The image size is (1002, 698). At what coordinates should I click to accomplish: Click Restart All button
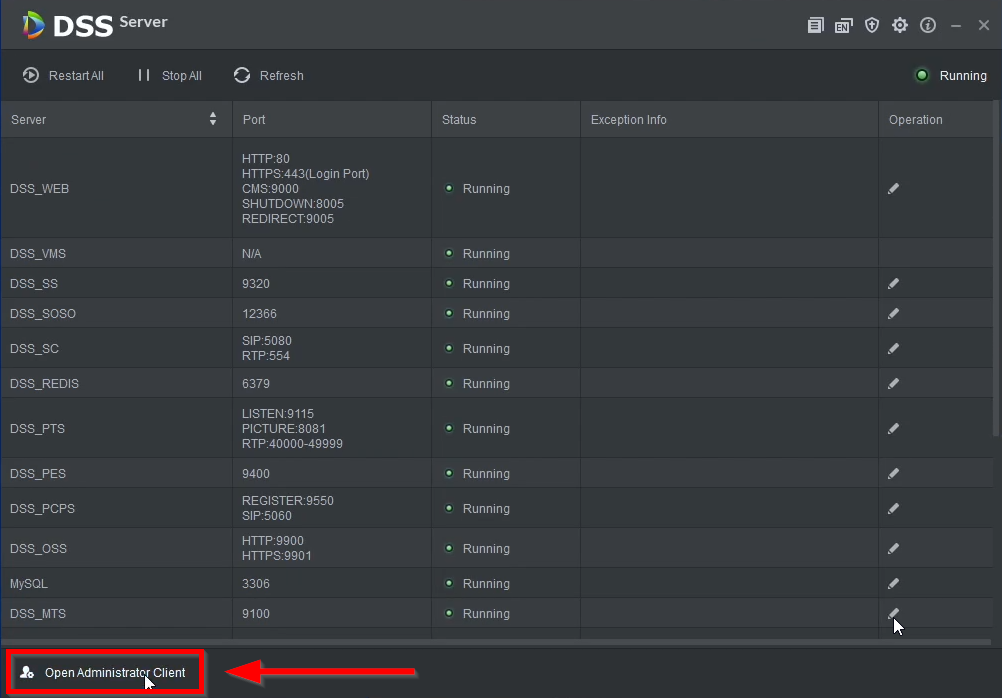(x=63, y=75)
